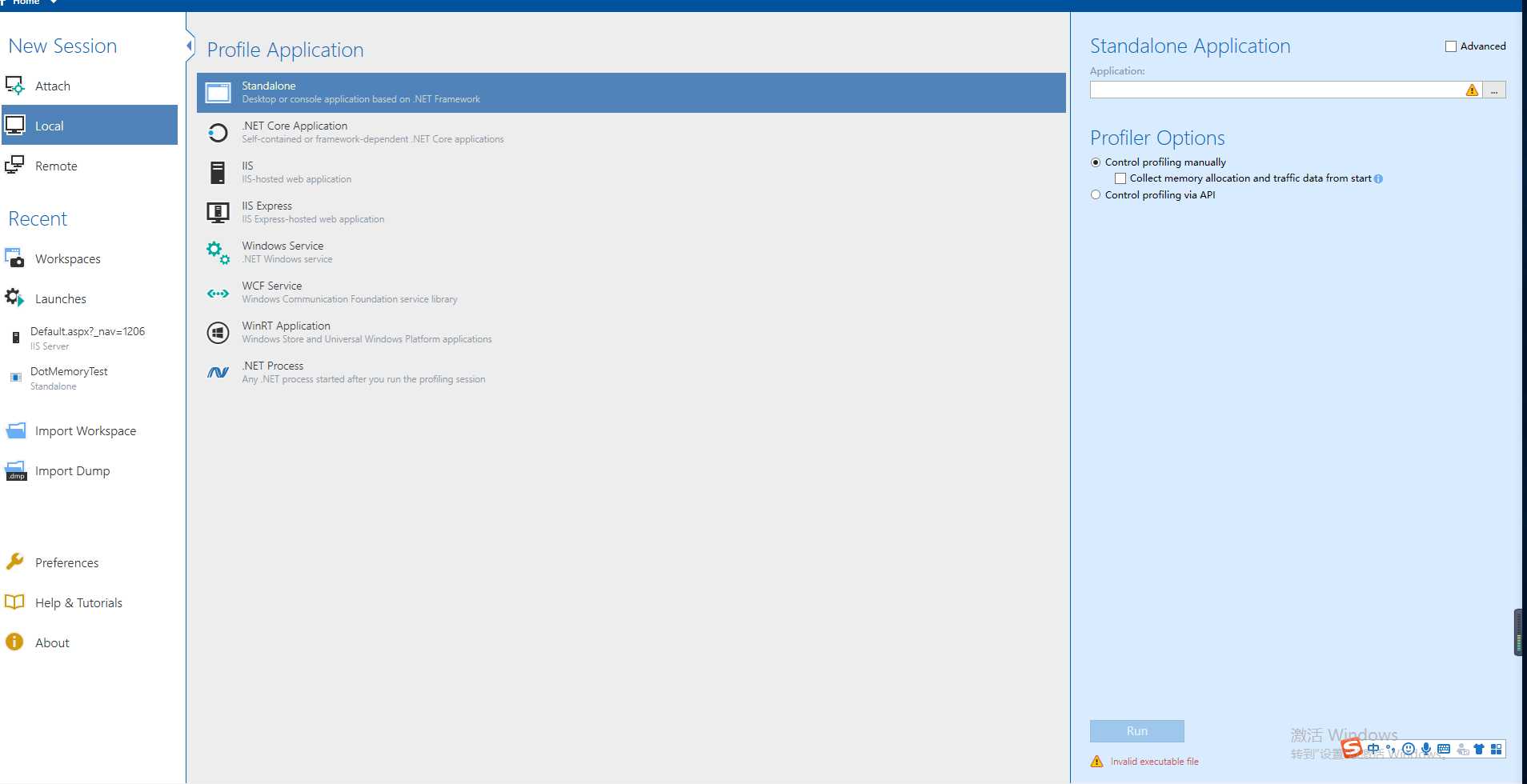This screenshot has height=784, width=1527.
Task: Select the Windows Service gears icon
Action: (x=218, y=253)
